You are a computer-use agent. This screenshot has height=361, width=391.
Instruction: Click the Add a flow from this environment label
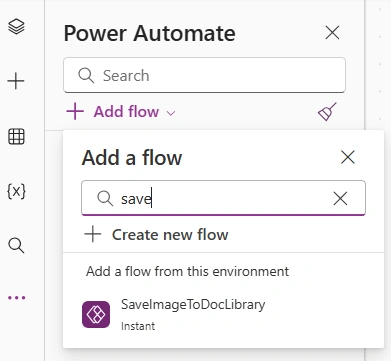pos(187,271)
